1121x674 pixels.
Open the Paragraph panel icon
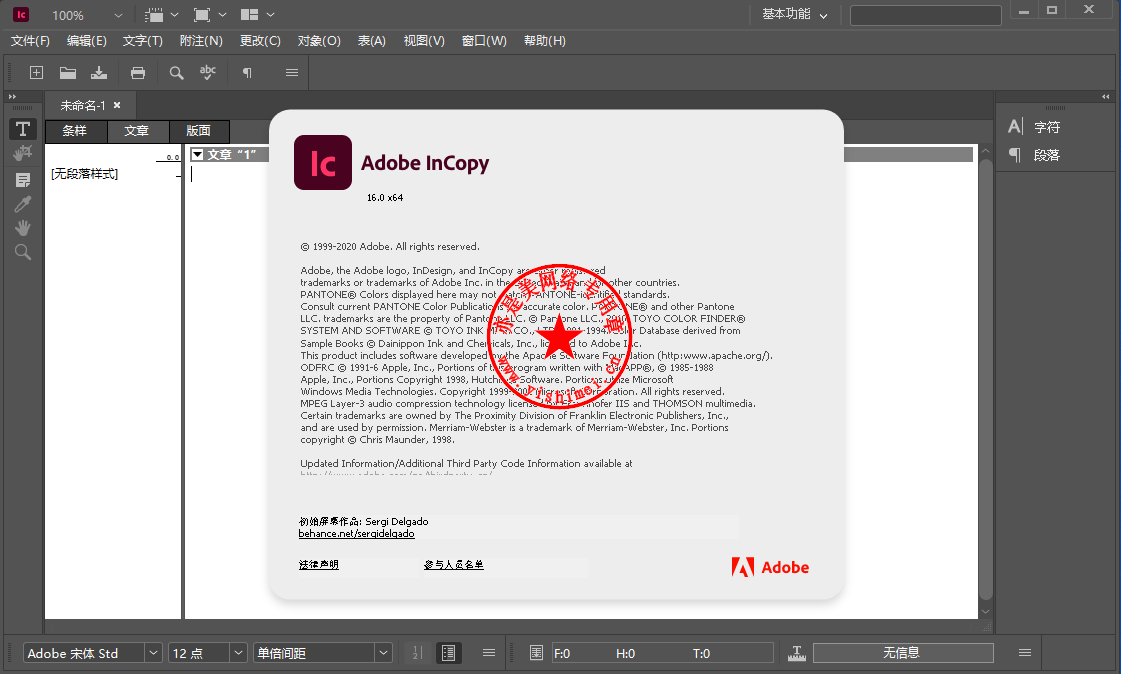point(1014,154)
